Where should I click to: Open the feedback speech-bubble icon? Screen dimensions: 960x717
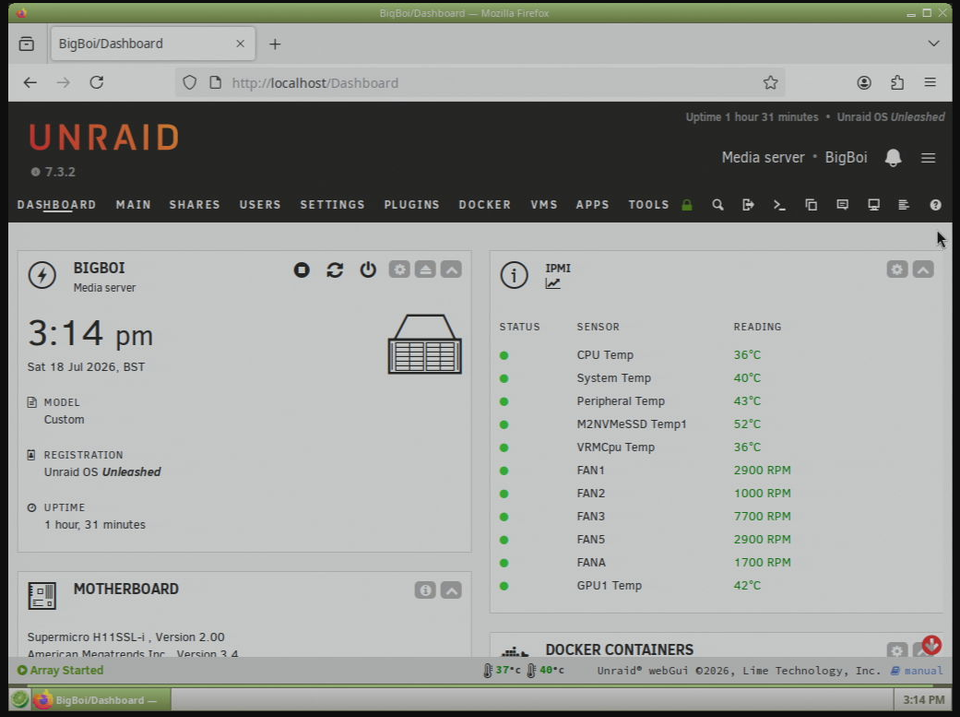[842, 205]
